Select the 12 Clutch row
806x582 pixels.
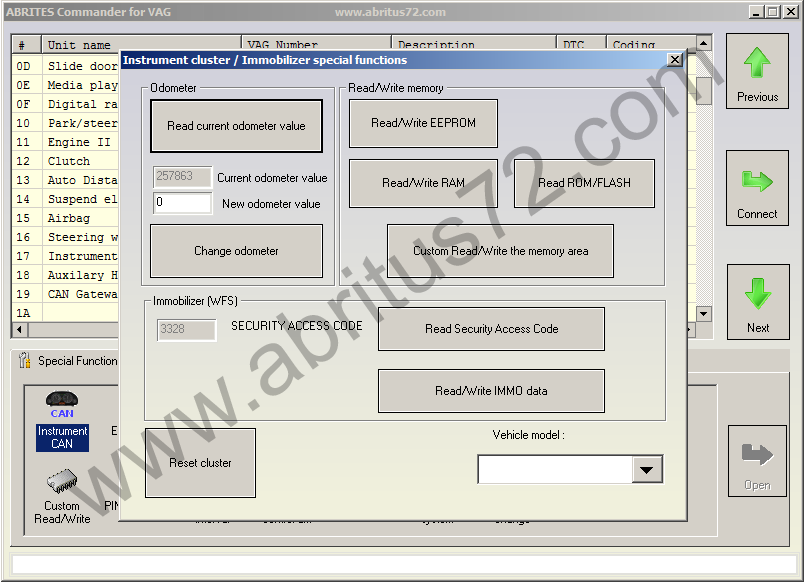coord(66,161)
